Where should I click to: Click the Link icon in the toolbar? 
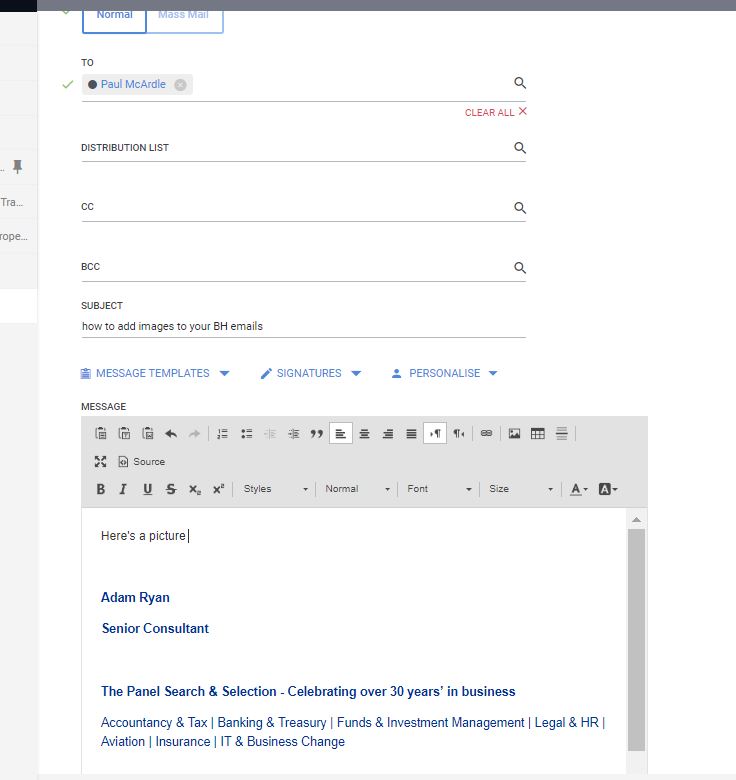pos(486,433)
